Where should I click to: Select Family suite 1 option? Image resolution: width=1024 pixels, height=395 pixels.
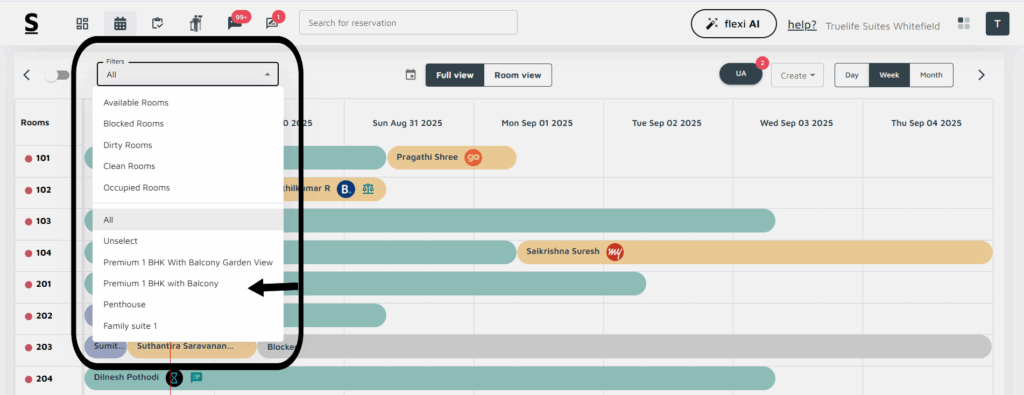pos(188,326)
